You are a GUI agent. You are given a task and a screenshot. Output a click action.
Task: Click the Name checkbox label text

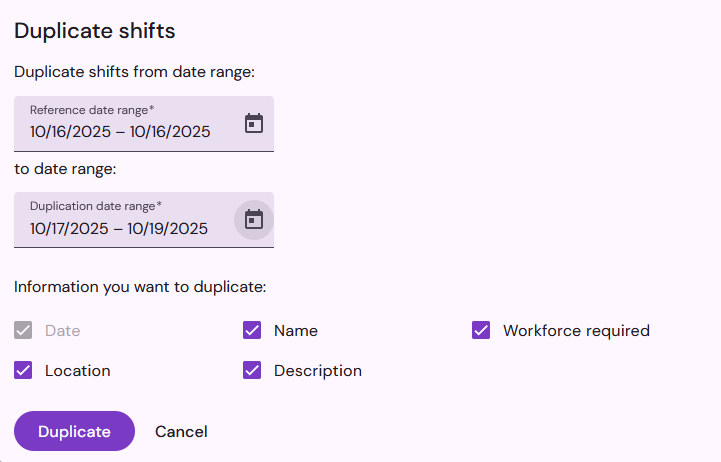click(x=296, y=331)
